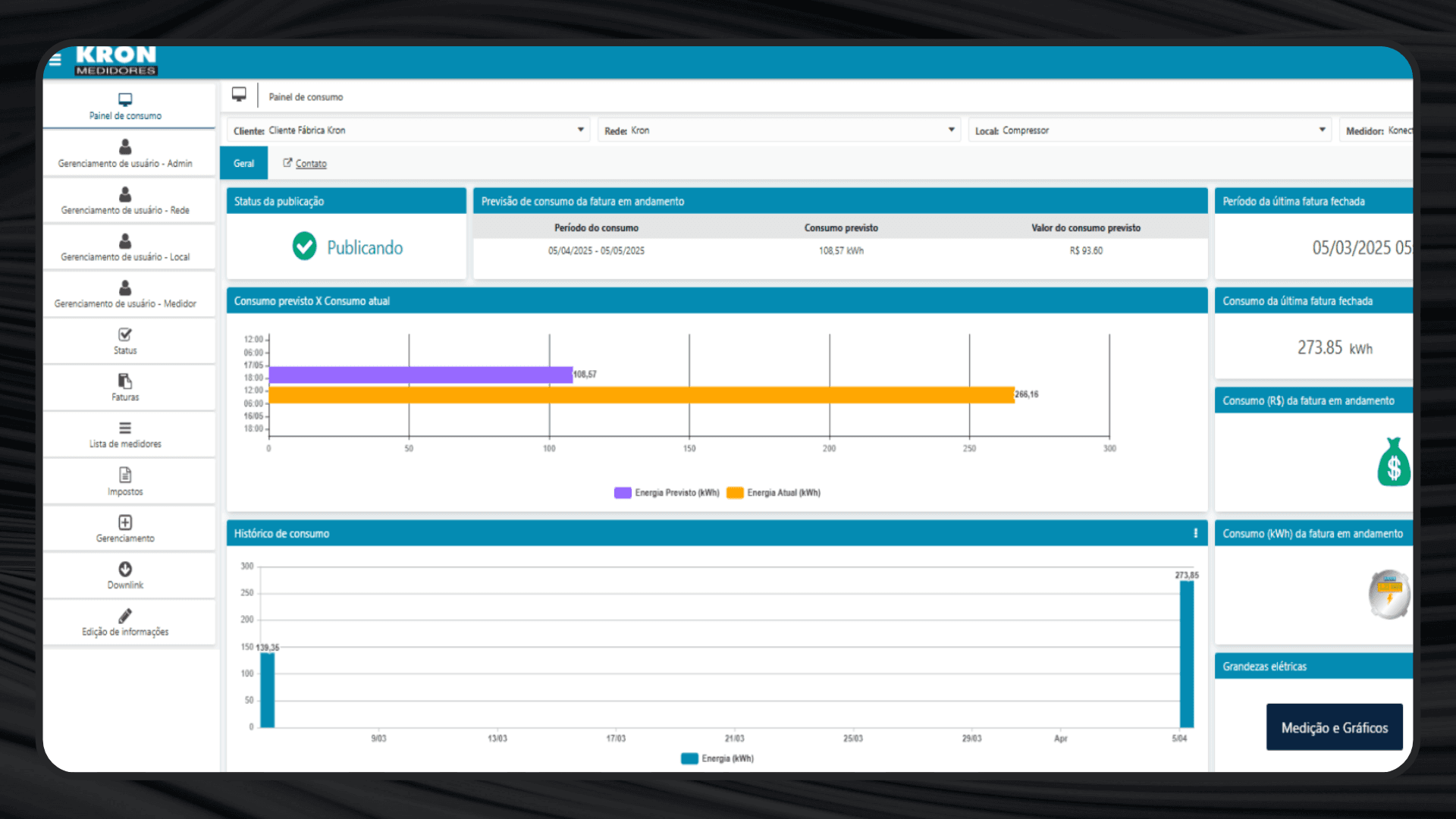
Task: Expand the Cliente dropdown
Action: [581, 130]
